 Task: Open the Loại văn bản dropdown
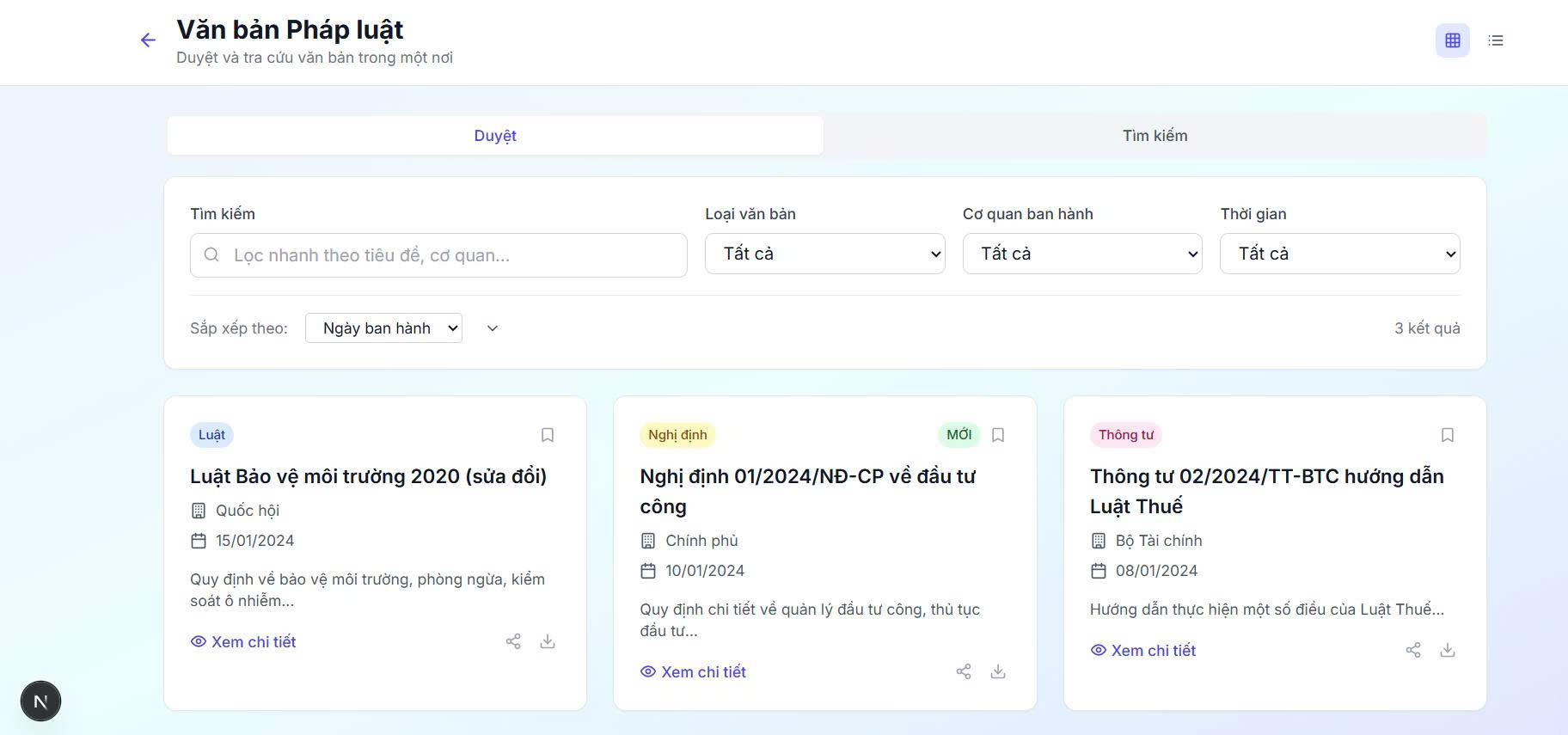coord(824,254)
